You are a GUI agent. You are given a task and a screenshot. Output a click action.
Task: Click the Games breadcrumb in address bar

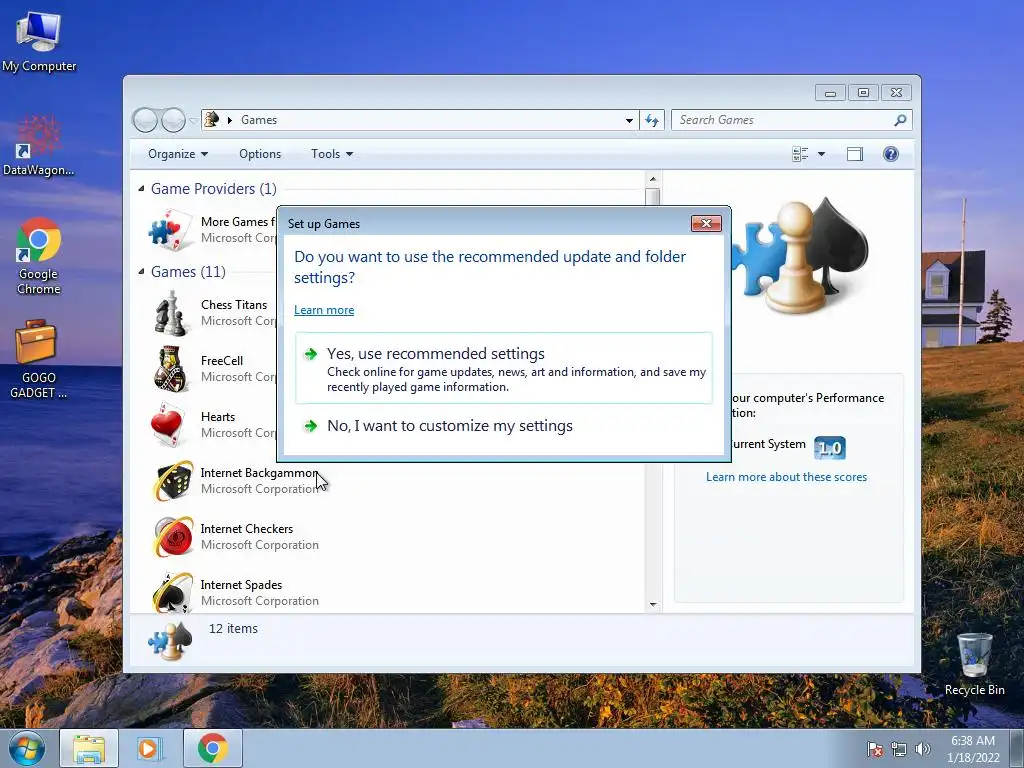259,120
